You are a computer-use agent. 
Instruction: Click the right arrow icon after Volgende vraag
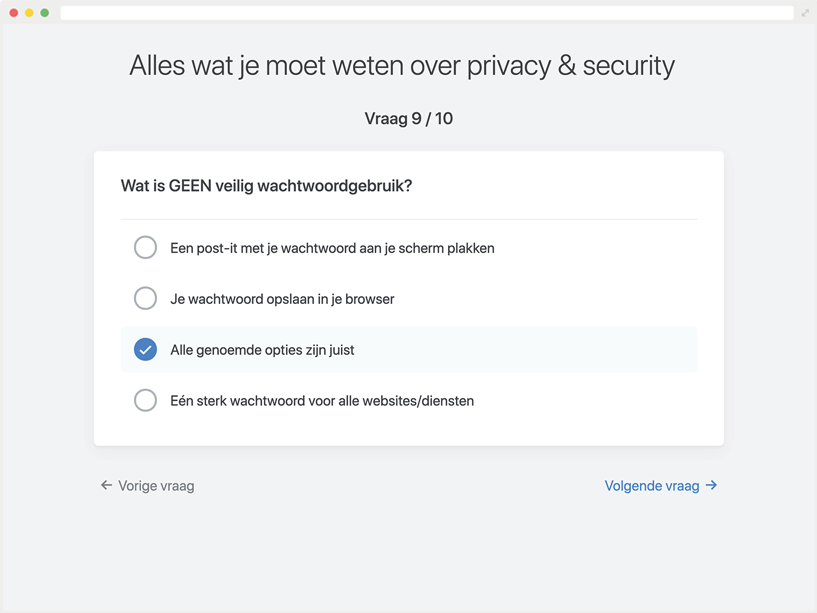[711, 485]
